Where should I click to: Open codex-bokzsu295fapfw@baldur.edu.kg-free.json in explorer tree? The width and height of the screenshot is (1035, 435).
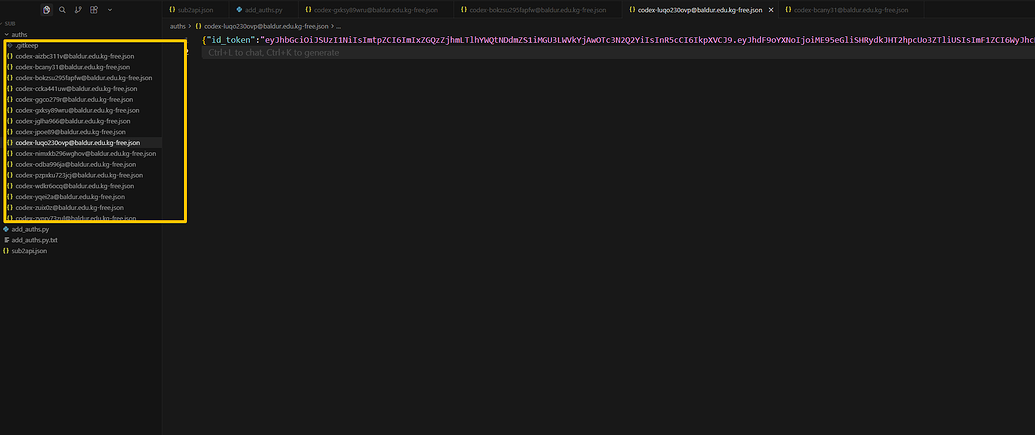pos(82,78)
